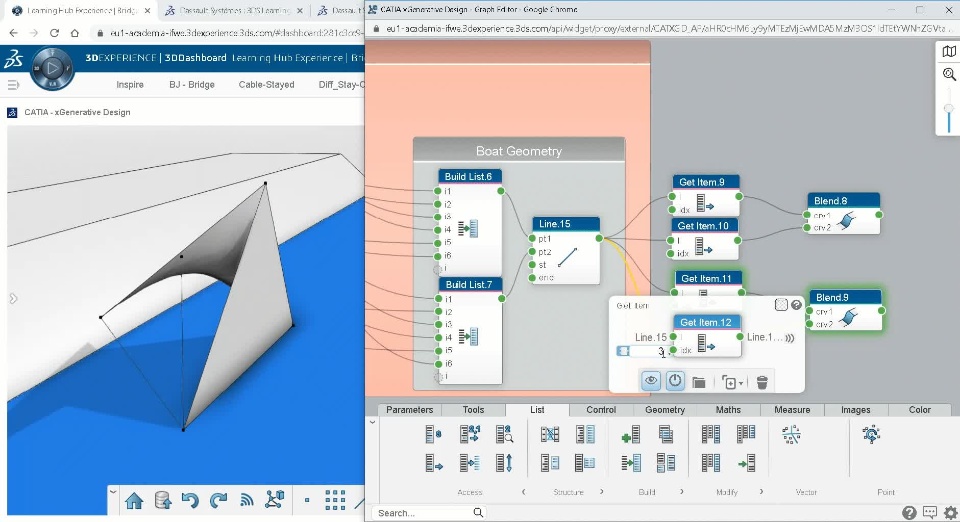Screen dimensions: 960x522
Task: Click the Home icon in the CATIA bottom toolbar
Action: pos(134,501)
